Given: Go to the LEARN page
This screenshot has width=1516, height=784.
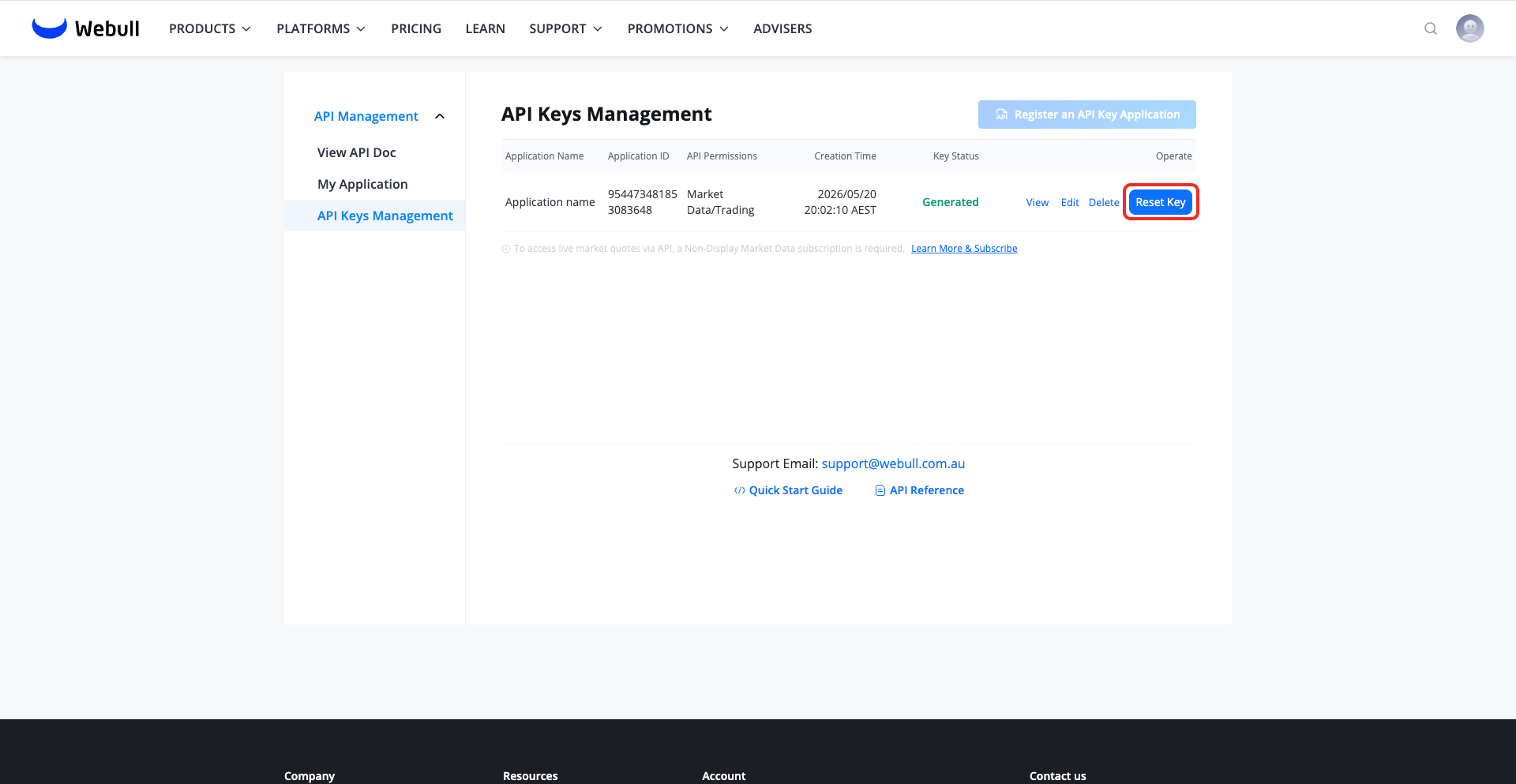Looking at the screenshot, I should pyautogui.click(x=486, y=28).
